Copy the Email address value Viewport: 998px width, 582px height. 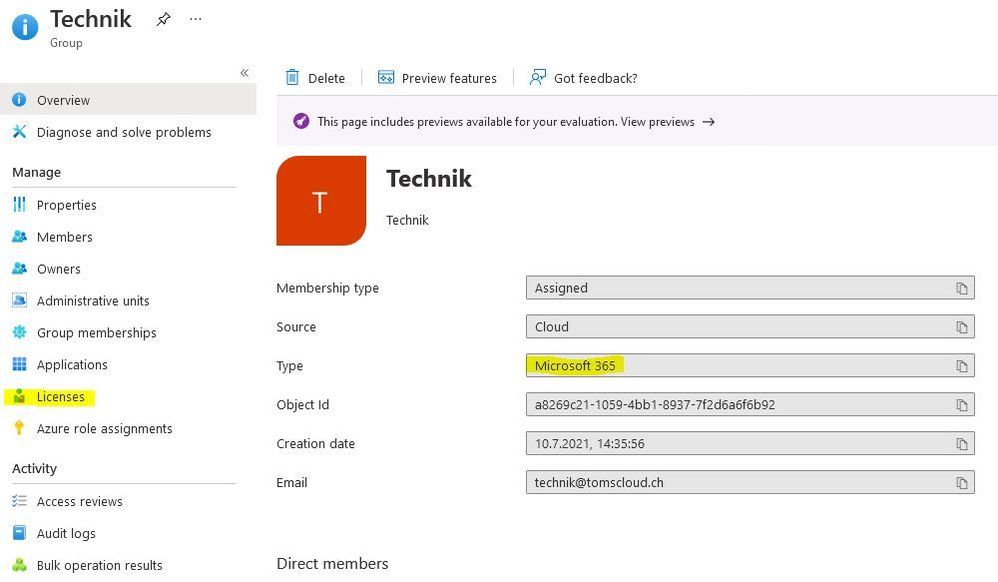(x=961, y=483)
